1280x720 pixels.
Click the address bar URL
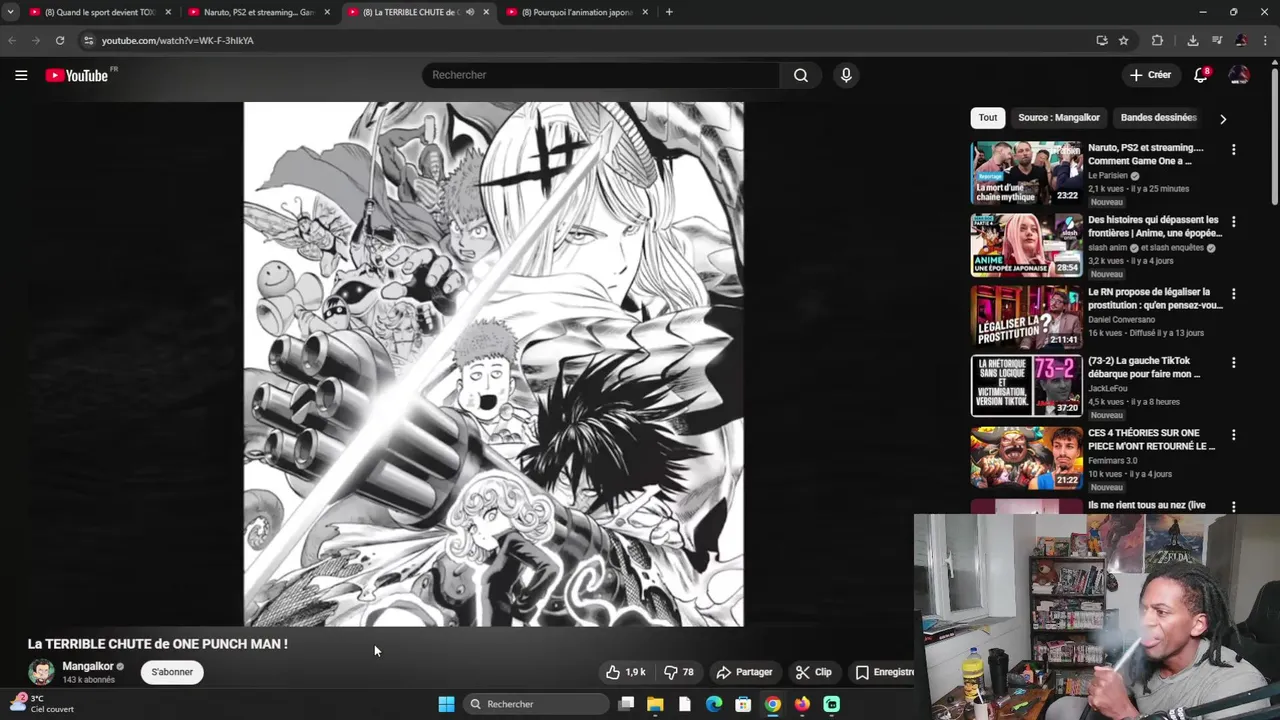178,41
